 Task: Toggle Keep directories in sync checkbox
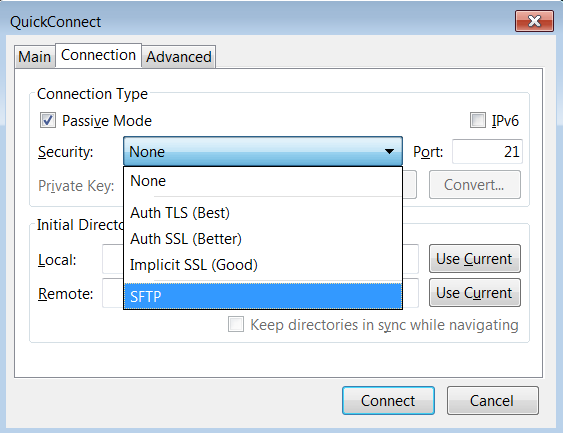[x=236, y=324]
